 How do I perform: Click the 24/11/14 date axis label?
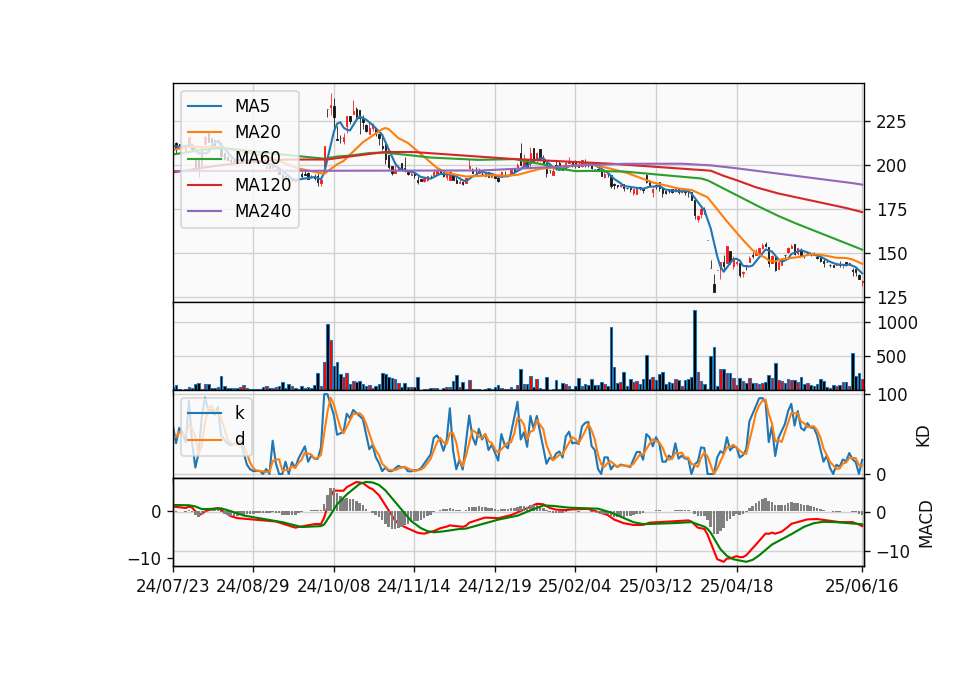[x=414, y=586]
